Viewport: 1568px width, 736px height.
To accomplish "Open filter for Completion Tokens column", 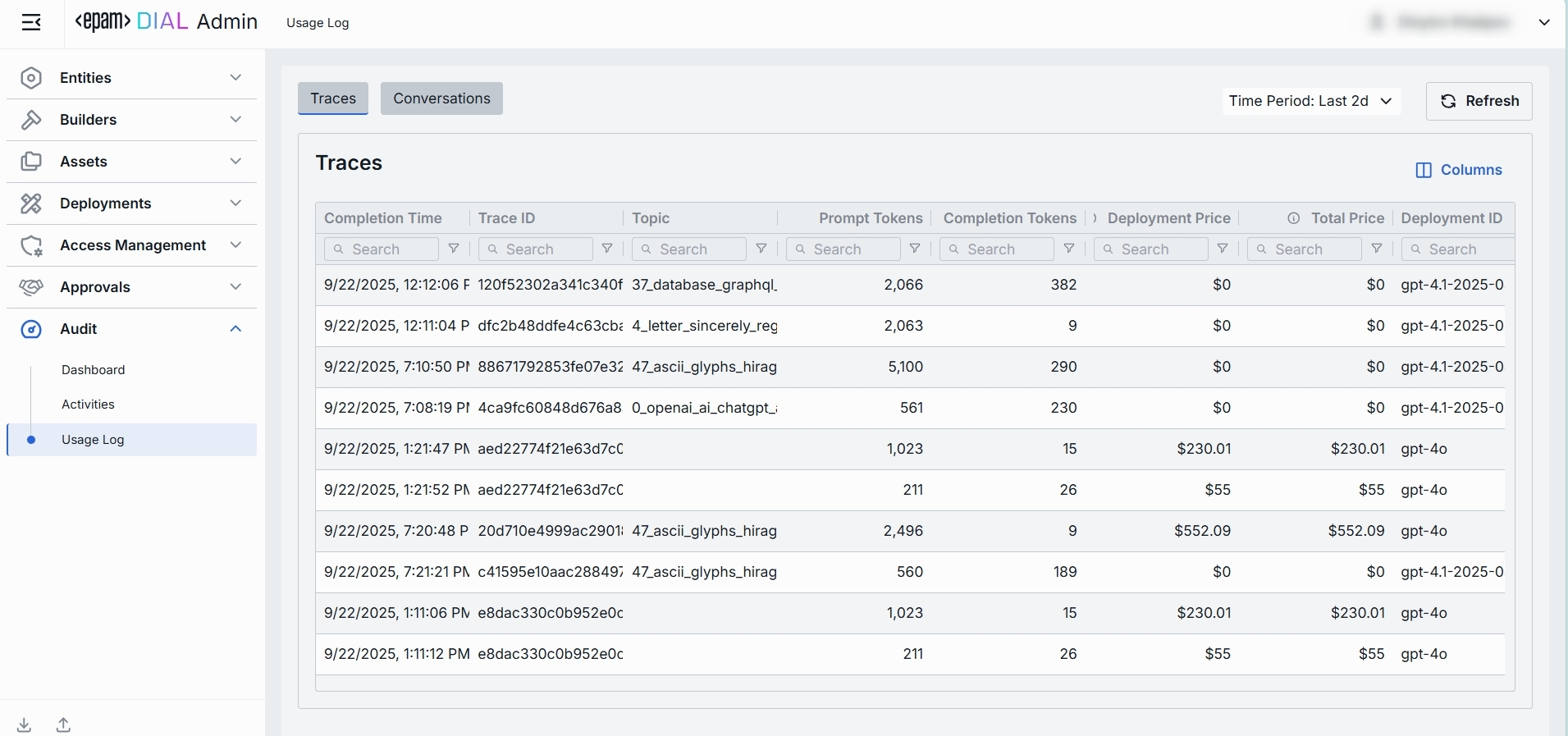I will (1069, 249).
